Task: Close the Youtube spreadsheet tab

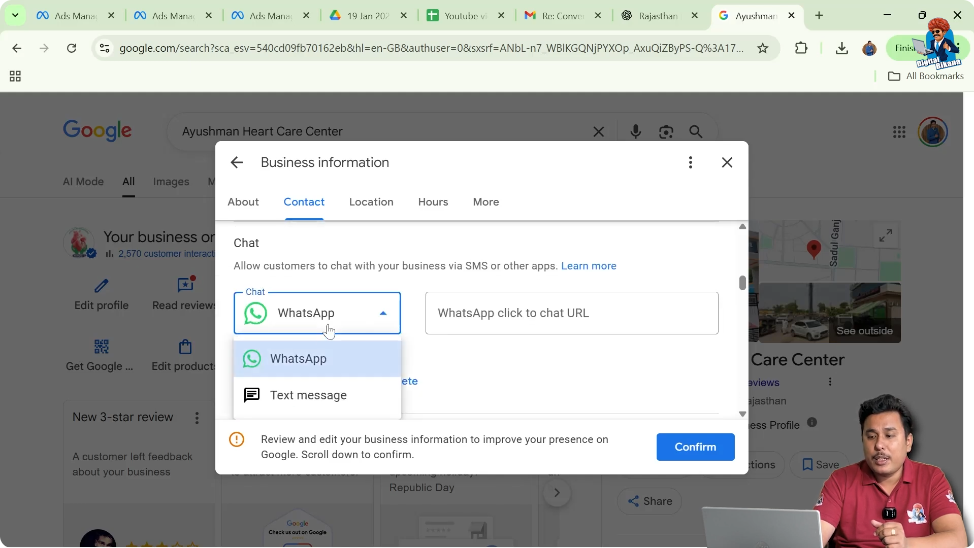Action: [x=501, y=16]
